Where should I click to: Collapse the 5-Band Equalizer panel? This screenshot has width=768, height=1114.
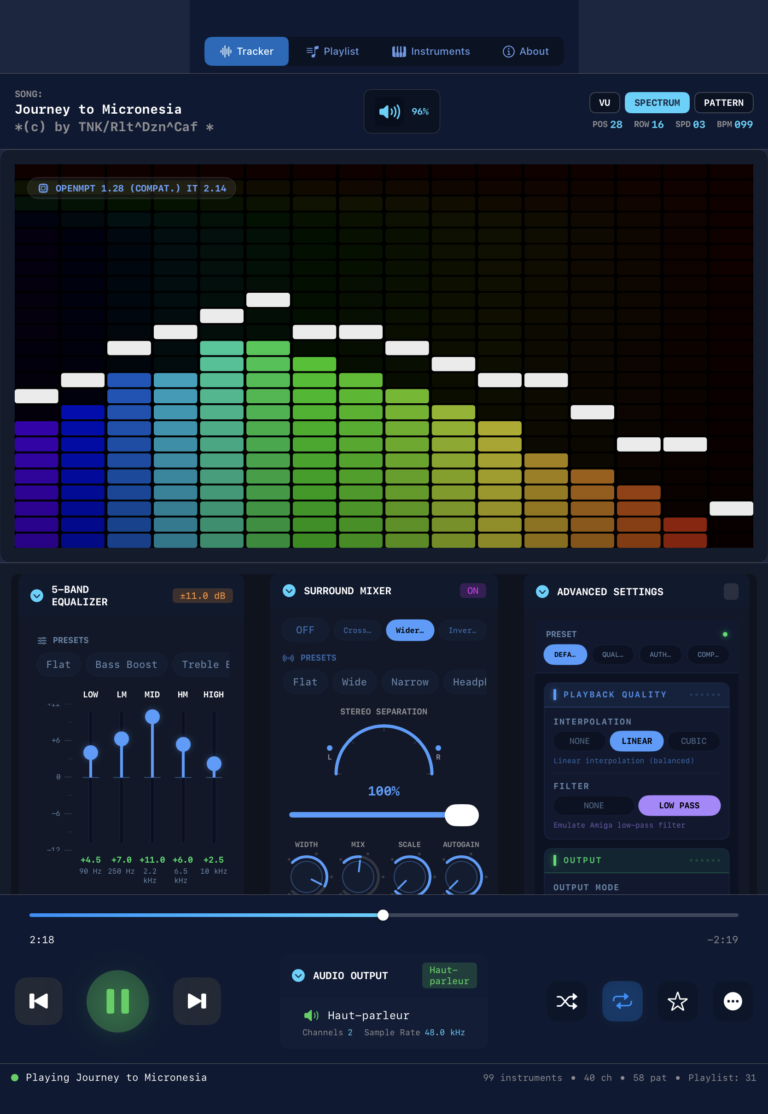coord(37,596)
